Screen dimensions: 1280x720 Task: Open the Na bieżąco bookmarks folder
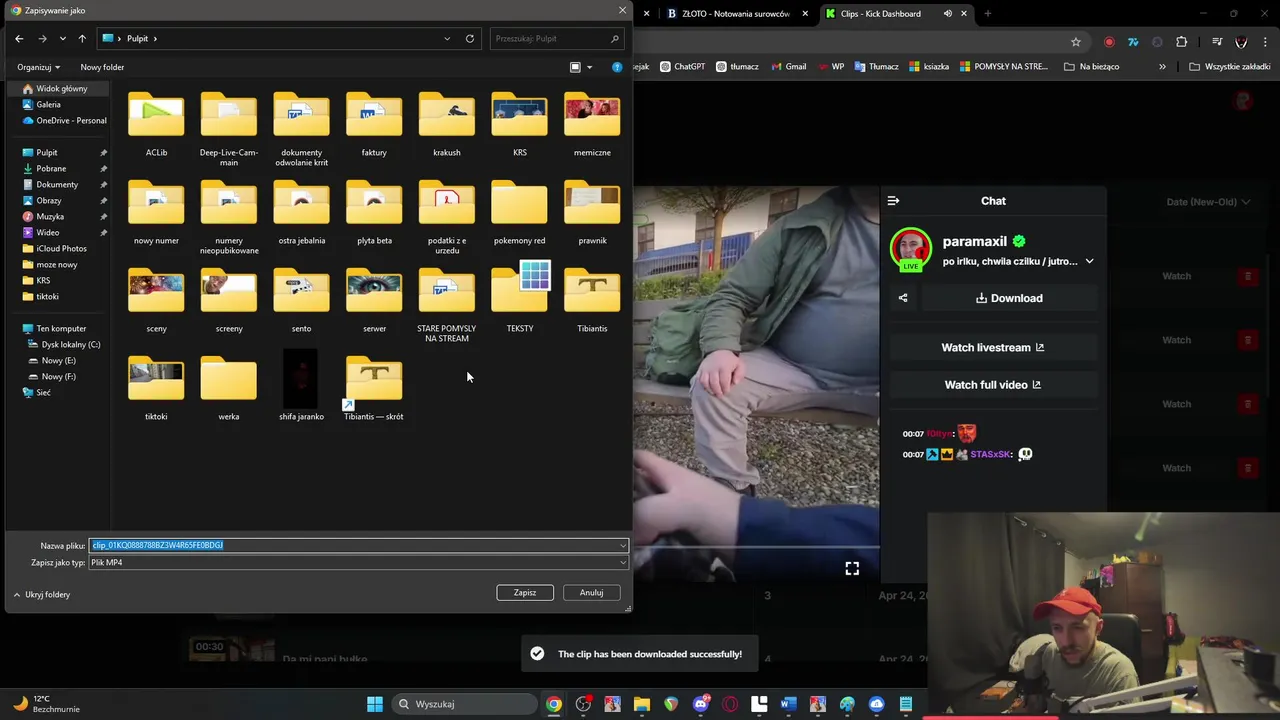[x=1091, y=67]
